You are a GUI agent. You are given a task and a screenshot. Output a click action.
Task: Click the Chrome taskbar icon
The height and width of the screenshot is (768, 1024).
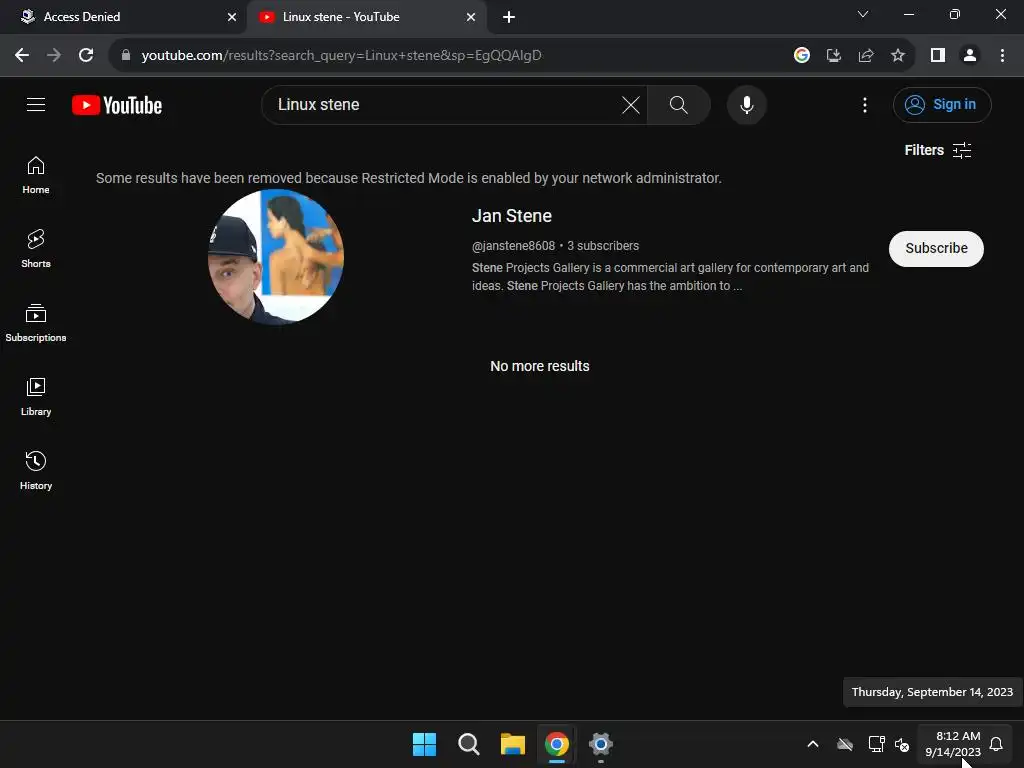[x=556, y=744]
